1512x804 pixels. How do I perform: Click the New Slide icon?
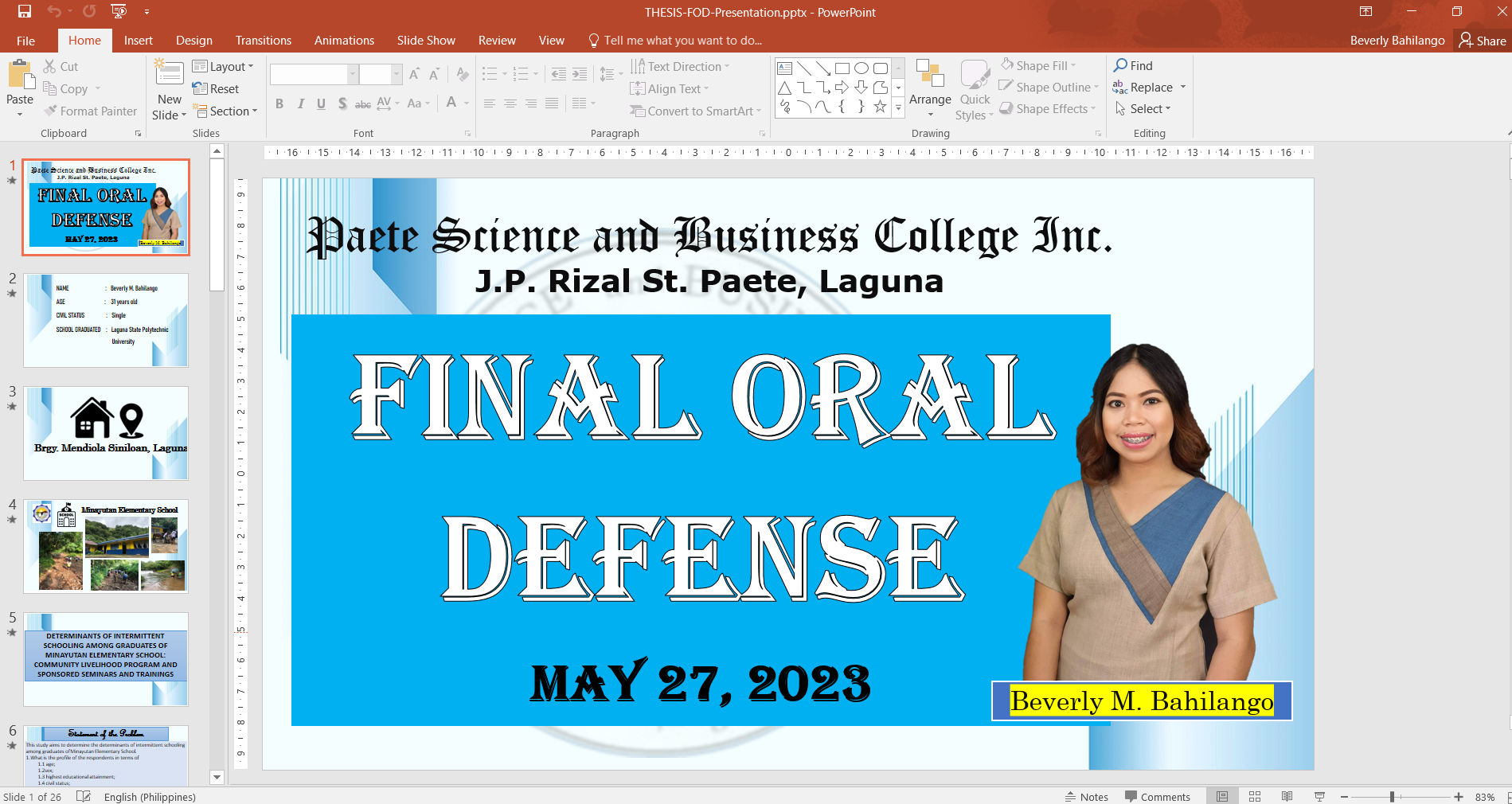(x=169, y=73)
